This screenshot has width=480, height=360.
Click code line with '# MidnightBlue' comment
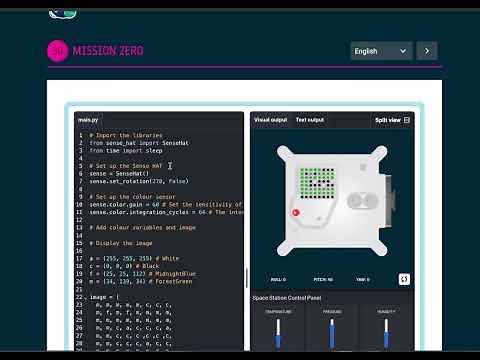click(x=142, y=274)
